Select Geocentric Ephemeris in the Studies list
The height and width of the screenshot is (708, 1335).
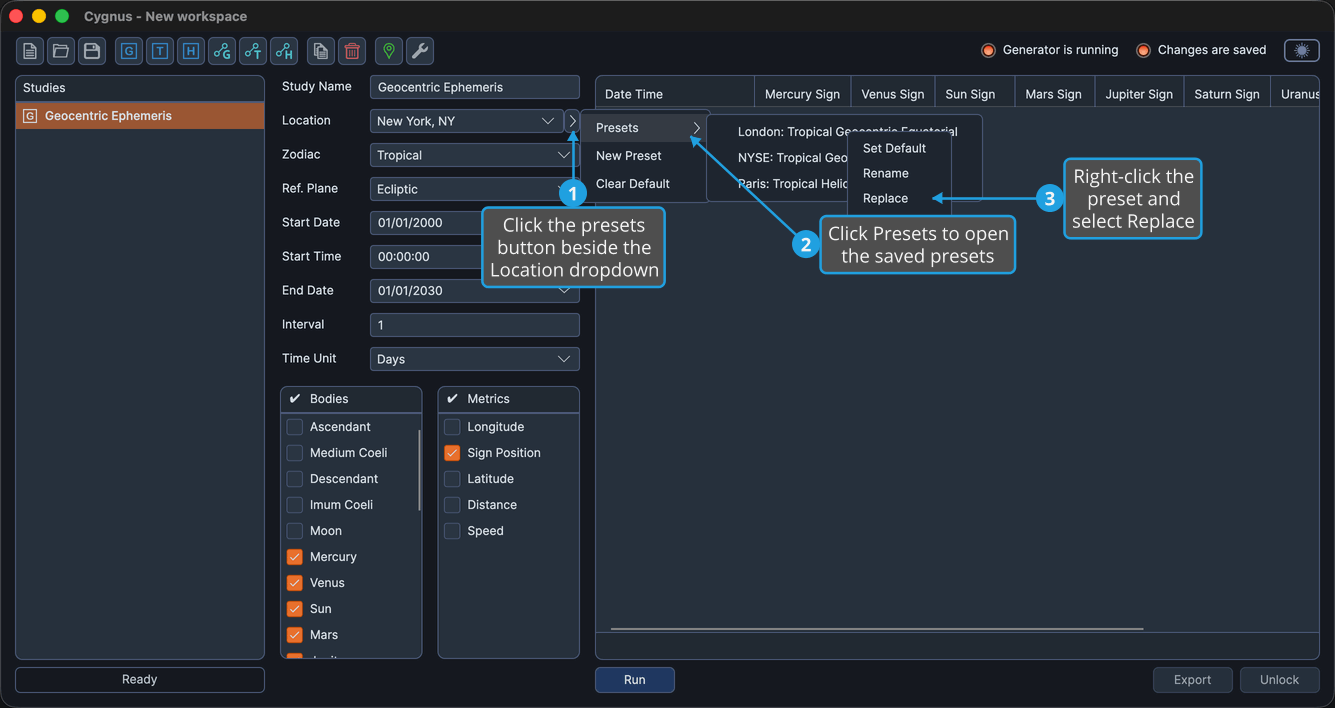pyautogui.click(x=140, y=116)
